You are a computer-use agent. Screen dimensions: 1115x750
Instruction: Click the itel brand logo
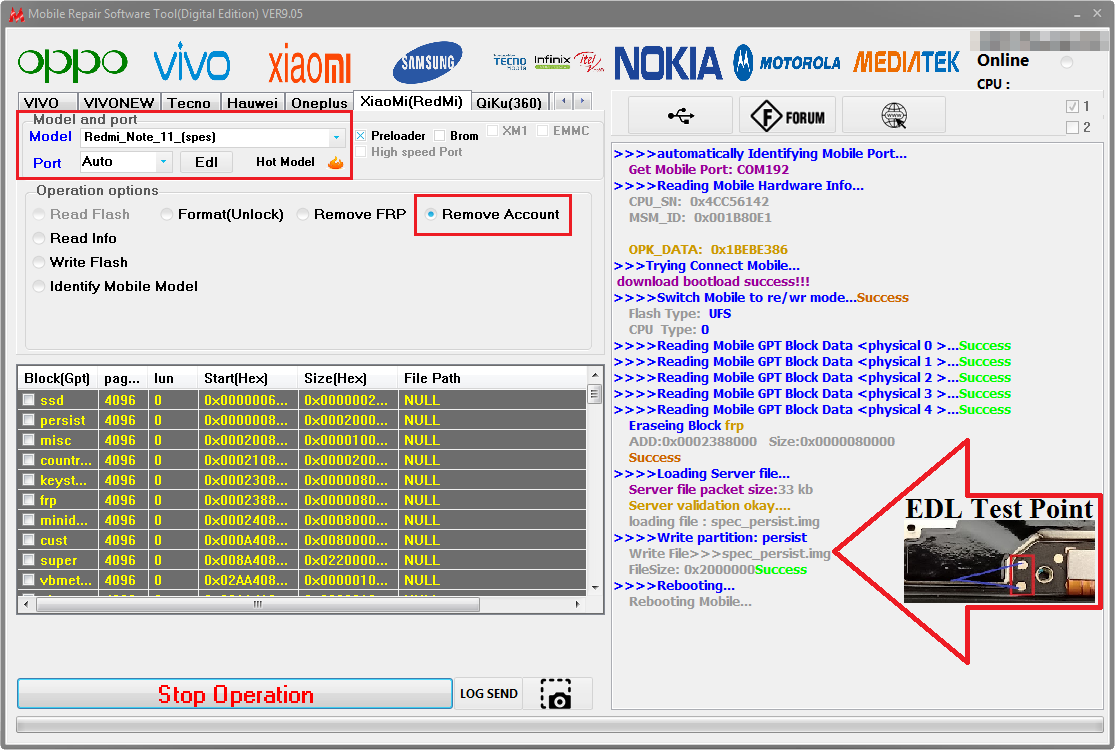(589, 62)
